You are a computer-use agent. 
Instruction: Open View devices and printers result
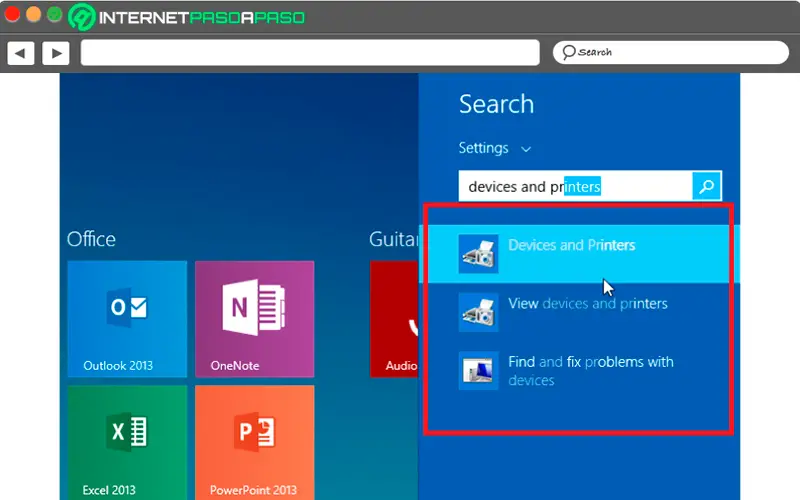[579, 312]
